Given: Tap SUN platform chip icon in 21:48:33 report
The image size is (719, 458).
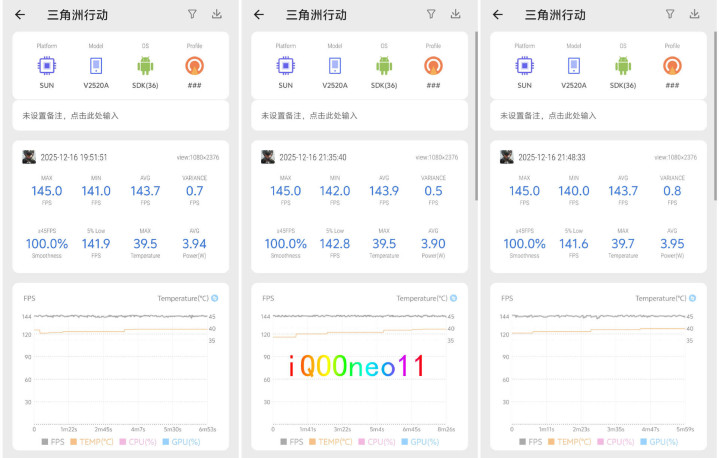Looking at the screenshot, I should point(525,66).
